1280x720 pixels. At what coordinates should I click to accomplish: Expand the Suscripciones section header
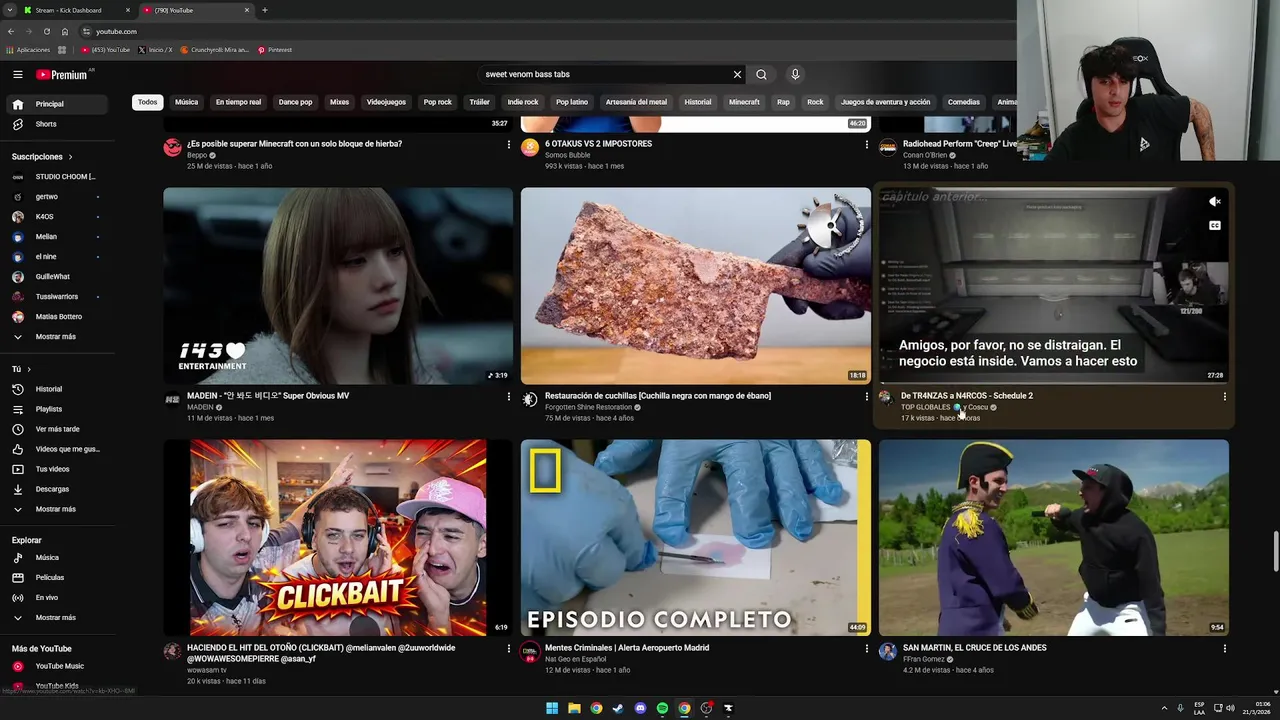(42, 157)
